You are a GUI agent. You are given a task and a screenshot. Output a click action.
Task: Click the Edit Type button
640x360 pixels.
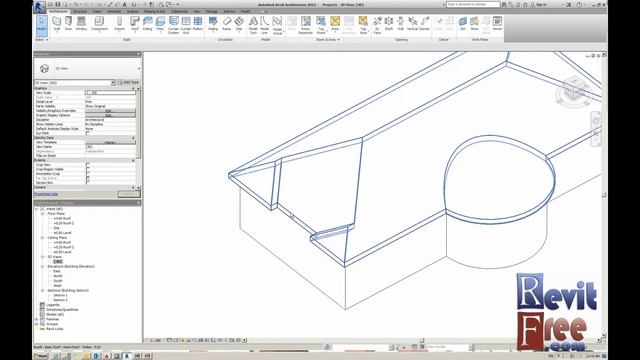tap(129, 82)
